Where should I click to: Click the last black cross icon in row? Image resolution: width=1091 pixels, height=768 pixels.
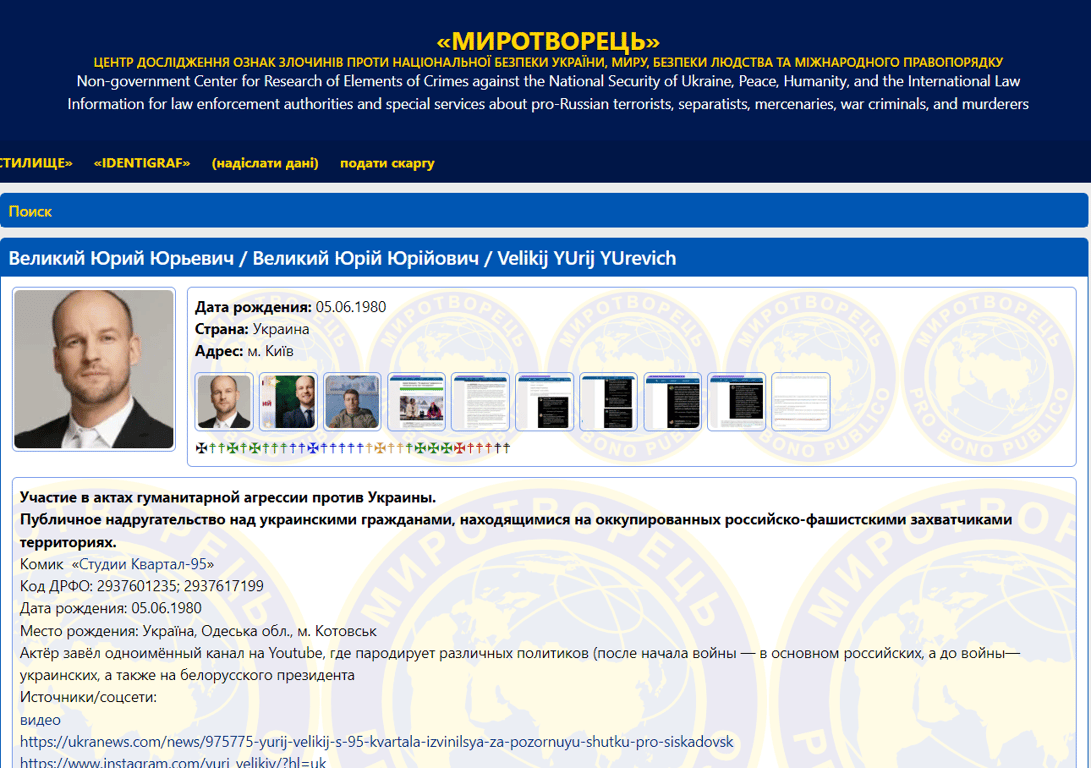506,448
